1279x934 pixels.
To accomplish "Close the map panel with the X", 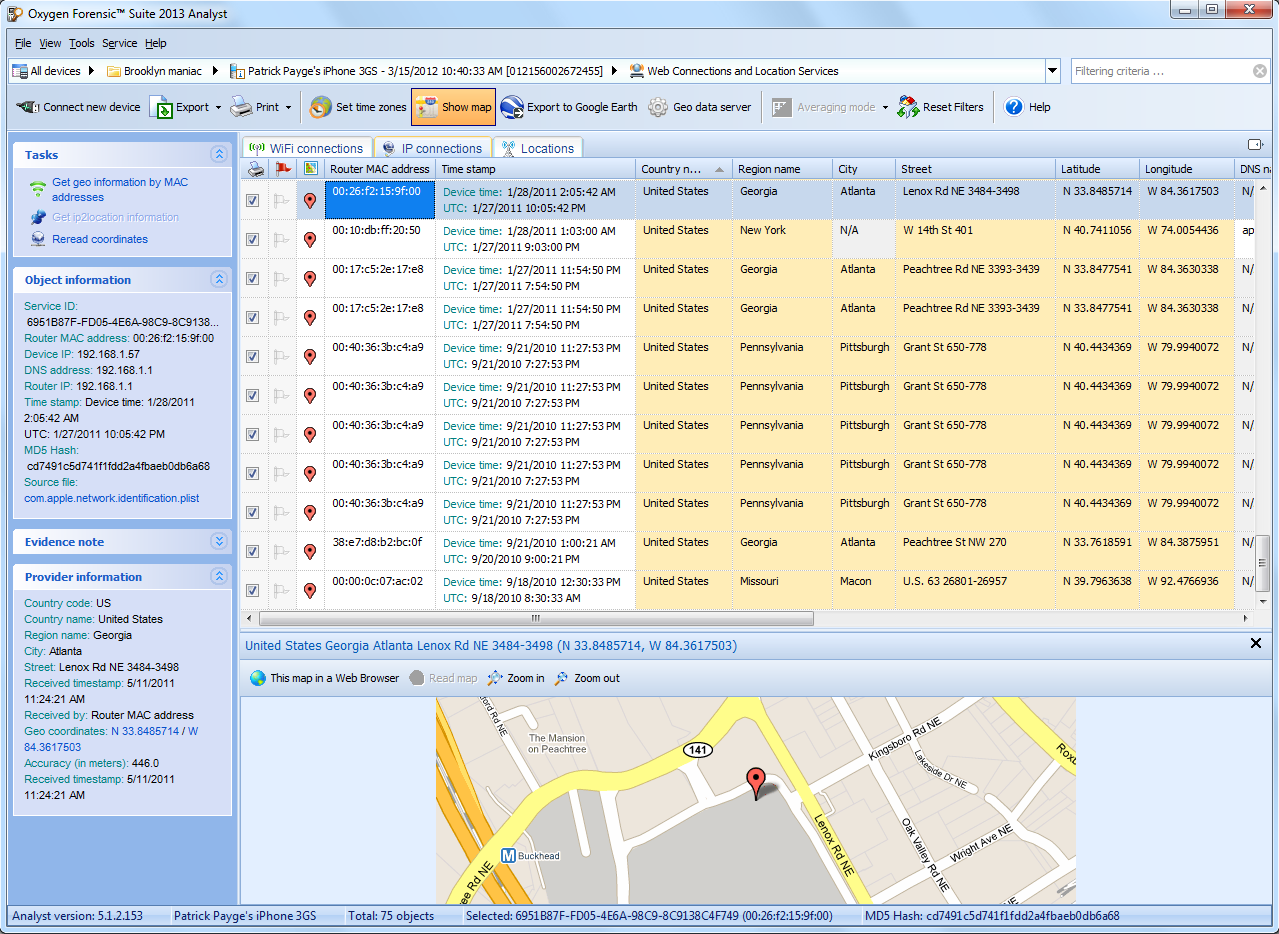I will click(x=1256, y=644).
